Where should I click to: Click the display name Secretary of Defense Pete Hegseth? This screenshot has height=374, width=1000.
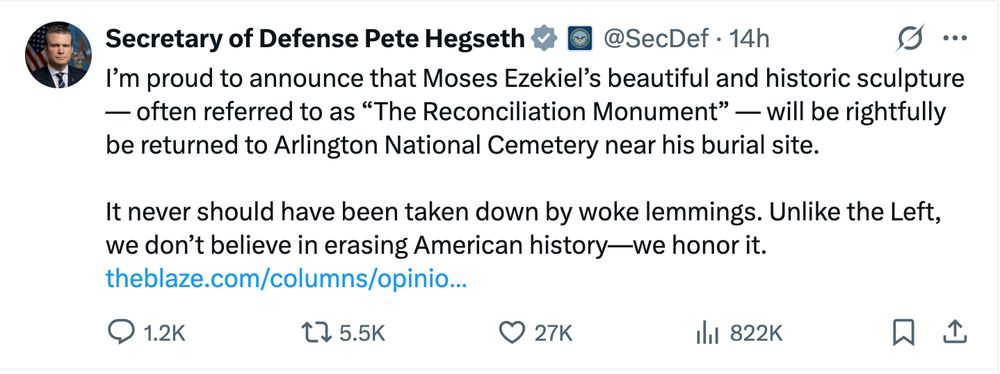coord(315,40)
